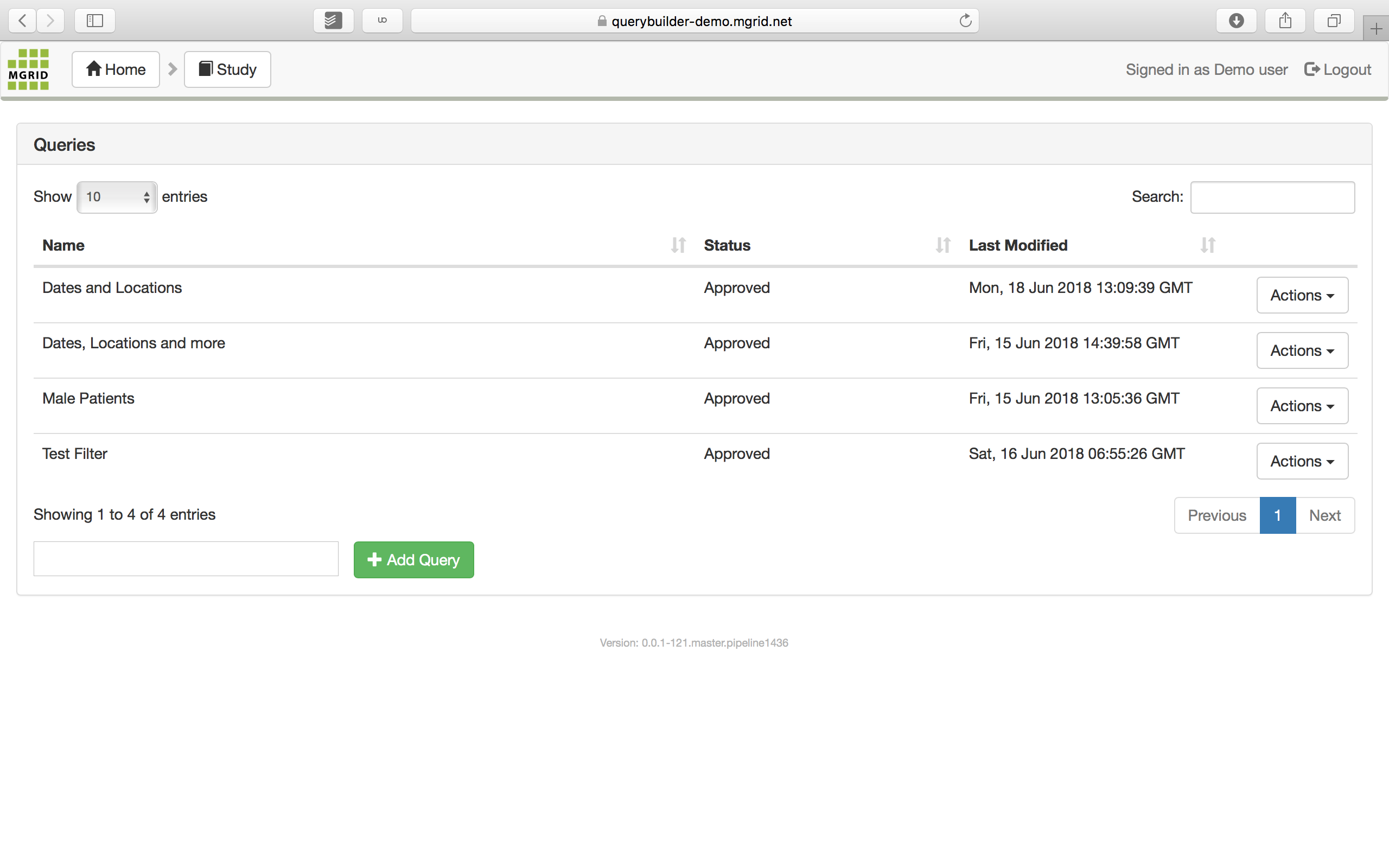The height and width of the screenshot is (868, 1389).
Task: Sort by Status column arrows
Action: pyautogui.click(x=943, y=245)
